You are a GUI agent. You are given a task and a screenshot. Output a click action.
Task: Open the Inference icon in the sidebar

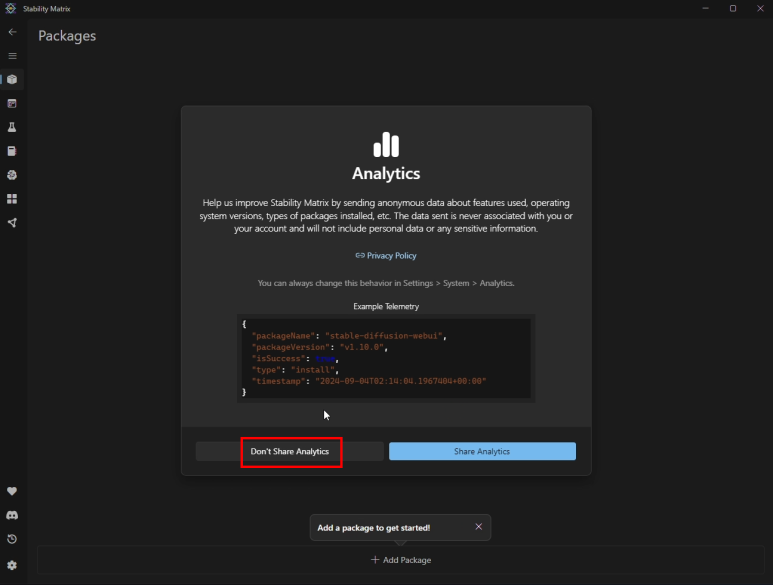pyautogui.click(x=12, y=103)
